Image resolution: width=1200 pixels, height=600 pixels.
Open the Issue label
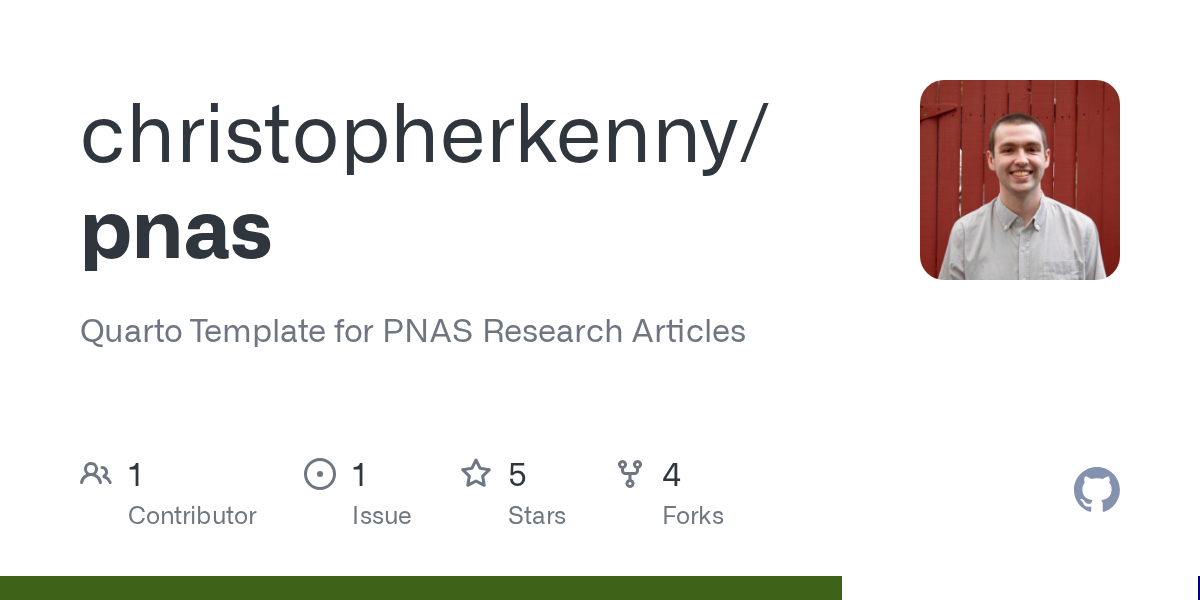381,516
